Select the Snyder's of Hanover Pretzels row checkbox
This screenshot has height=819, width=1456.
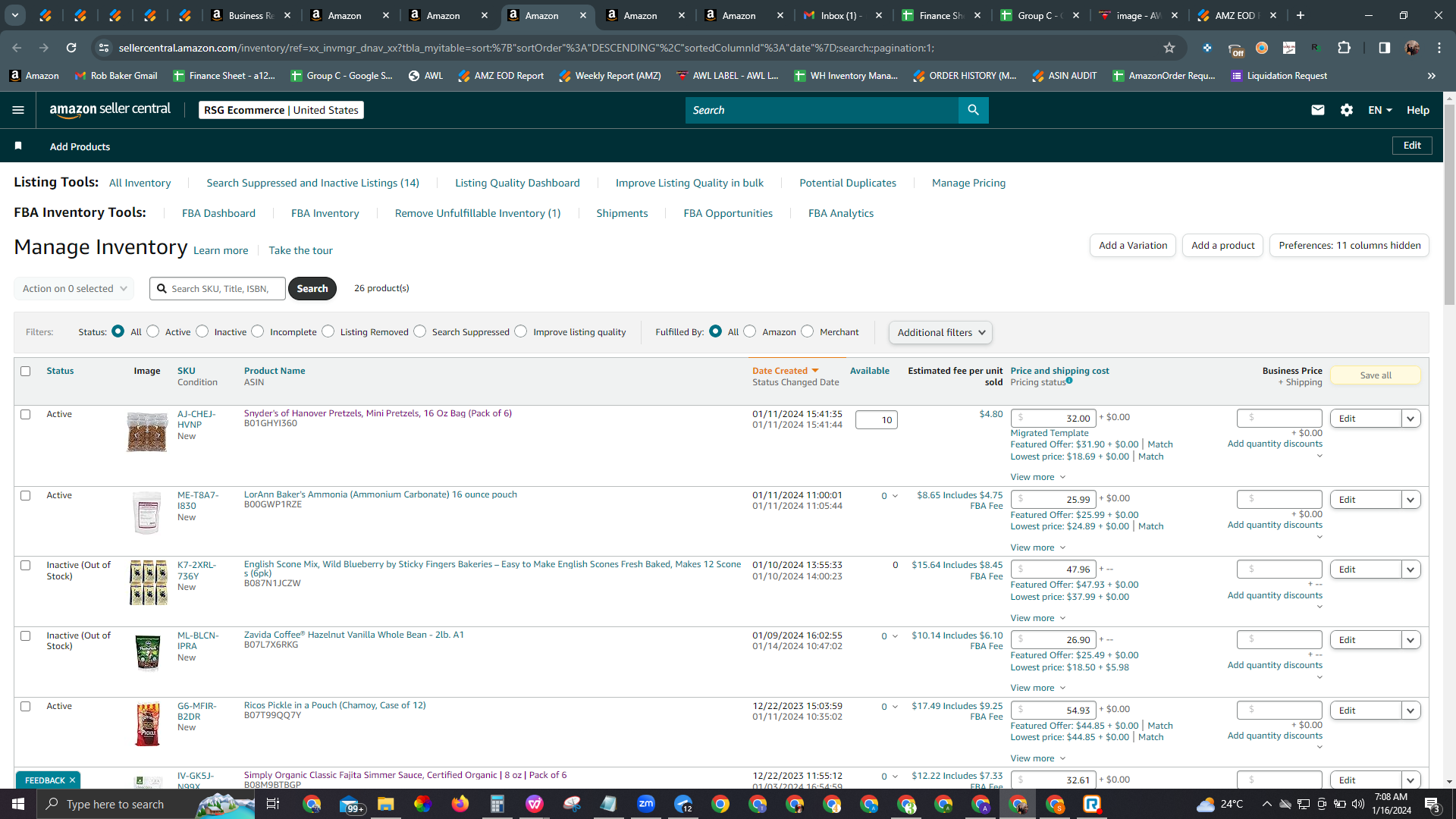pyautogui.click(x=26, y=414)
